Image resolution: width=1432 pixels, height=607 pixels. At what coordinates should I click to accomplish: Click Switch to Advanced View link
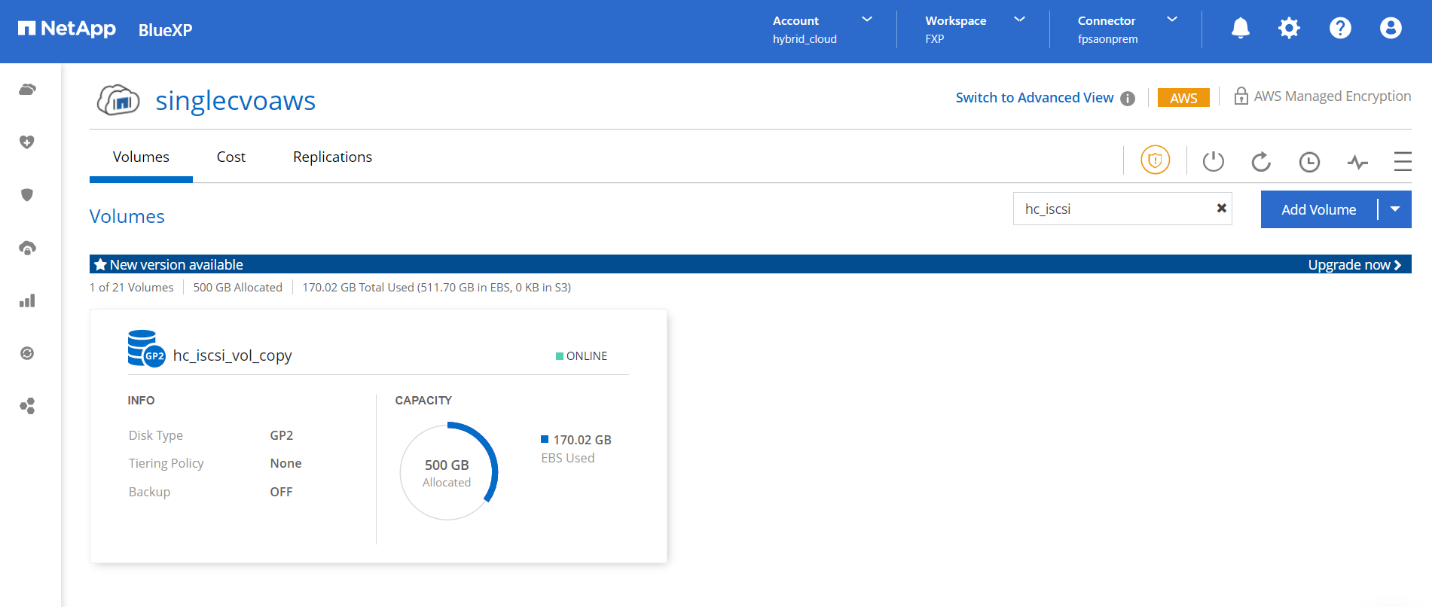click(x=1034, y=97)
